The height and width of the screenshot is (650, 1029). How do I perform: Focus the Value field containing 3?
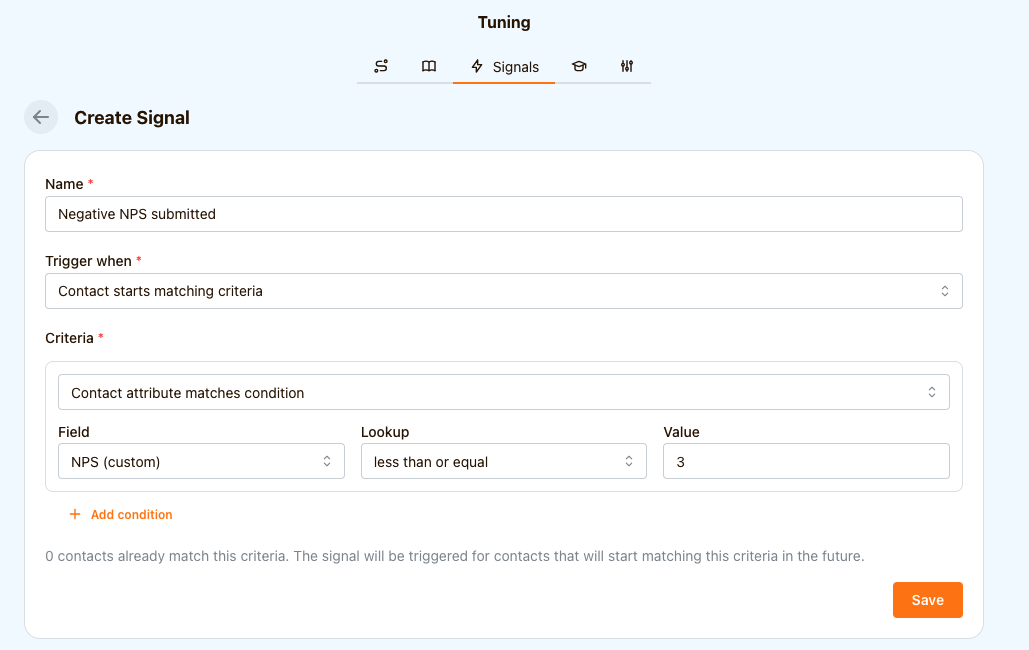tap(806, 462)
